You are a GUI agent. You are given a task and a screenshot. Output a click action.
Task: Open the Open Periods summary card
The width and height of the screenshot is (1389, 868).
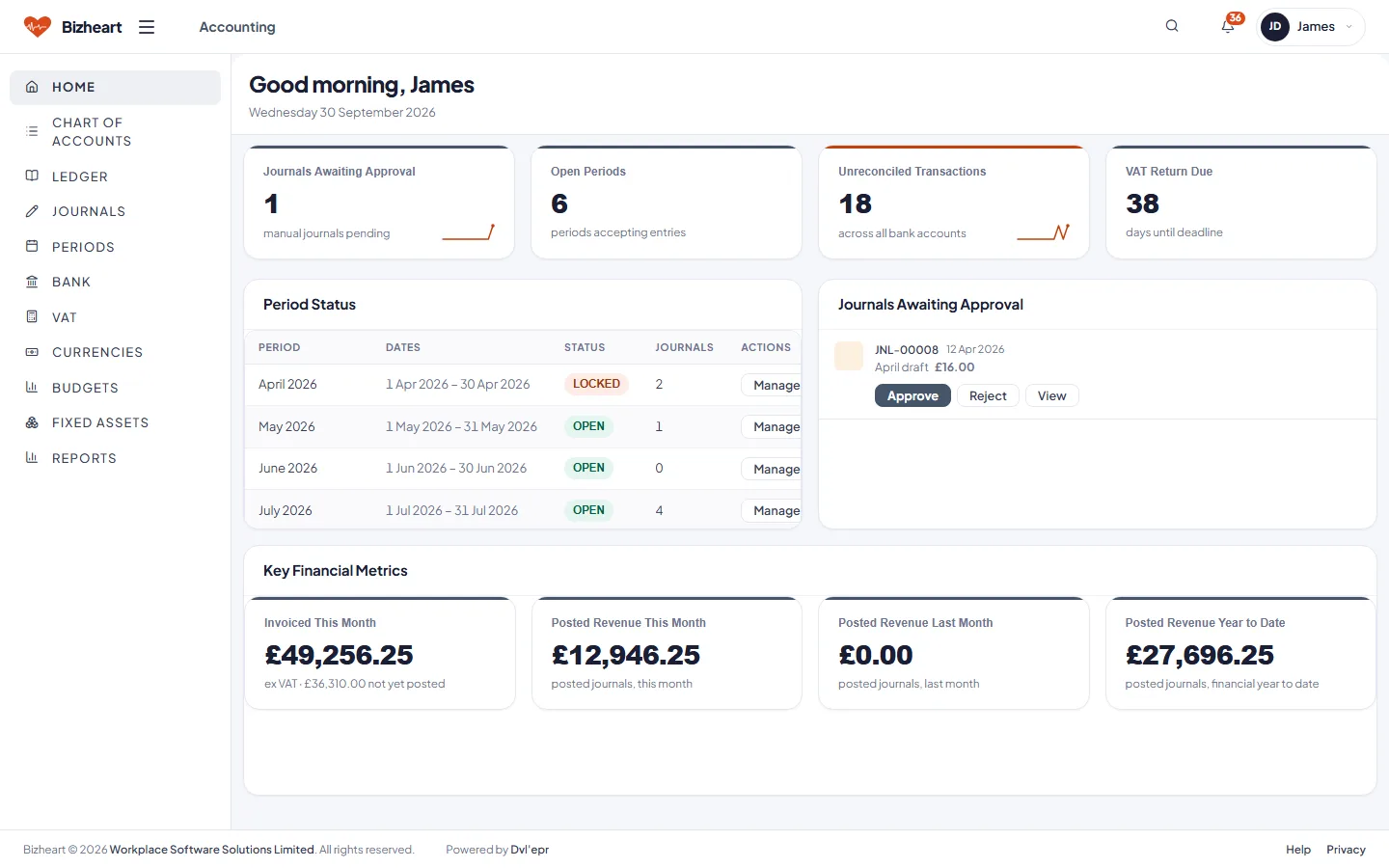tap(667, 203)
